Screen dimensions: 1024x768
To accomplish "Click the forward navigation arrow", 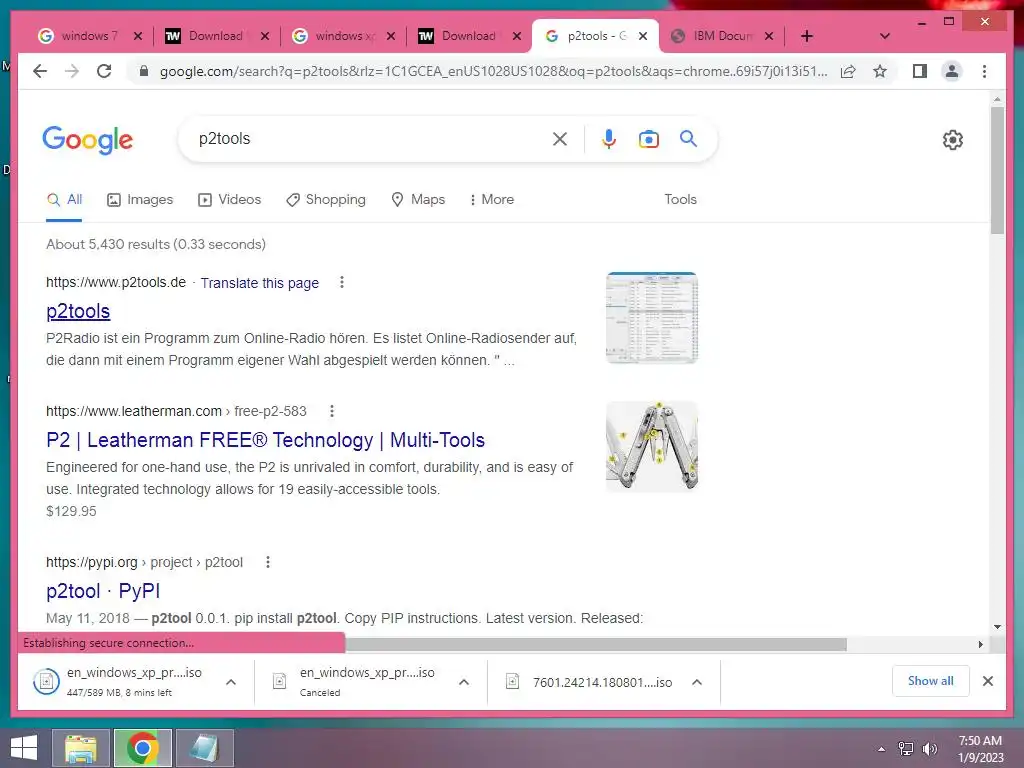I will (x=72, y=71).
